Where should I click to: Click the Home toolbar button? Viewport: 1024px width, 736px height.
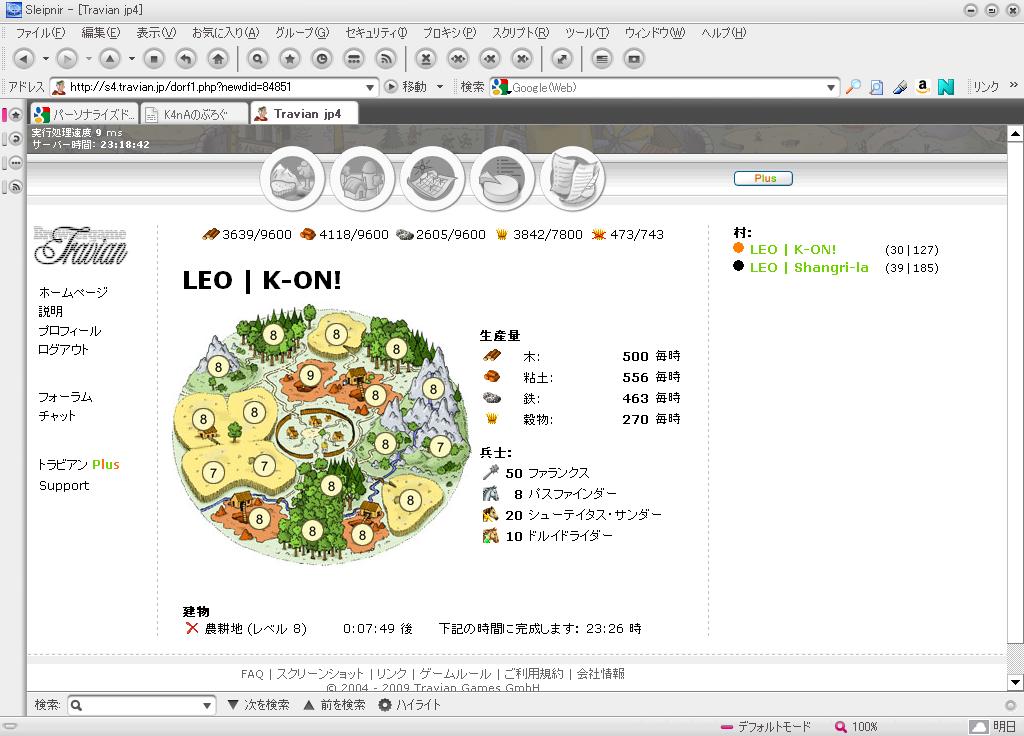[x=218, y=59]
